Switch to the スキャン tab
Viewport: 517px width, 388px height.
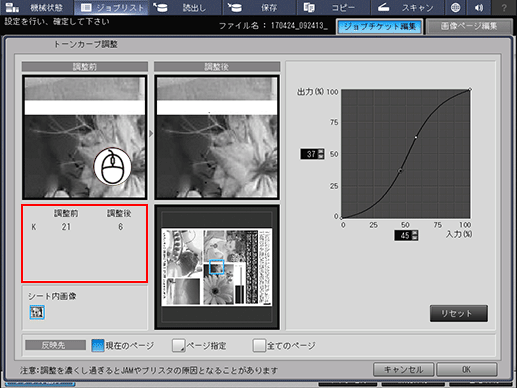(x=407, y=7)
